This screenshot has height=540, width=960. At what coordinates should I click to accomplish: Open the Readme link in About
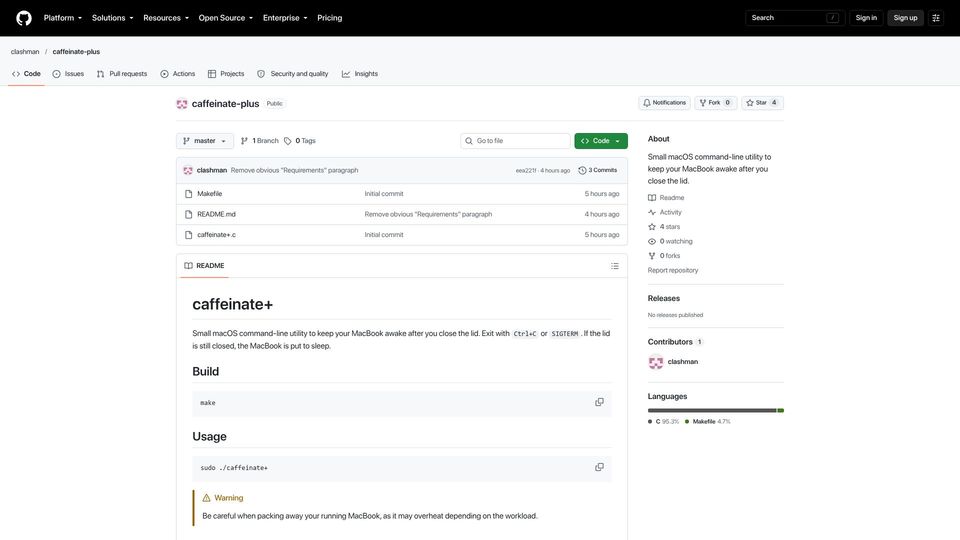coord(666,198)
